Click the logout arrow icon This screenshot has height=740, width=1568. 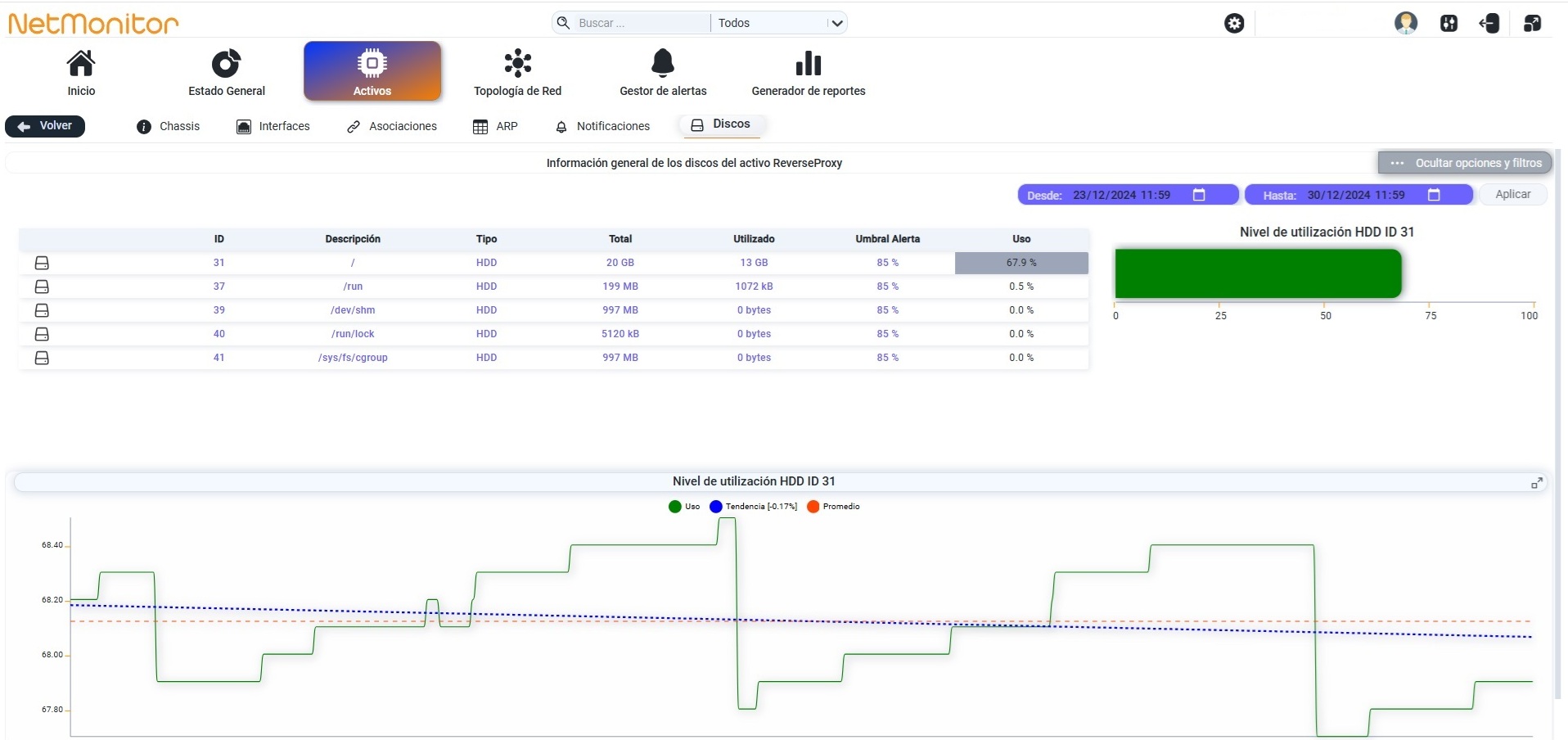pyautogui.click(x=1489, y=23)
